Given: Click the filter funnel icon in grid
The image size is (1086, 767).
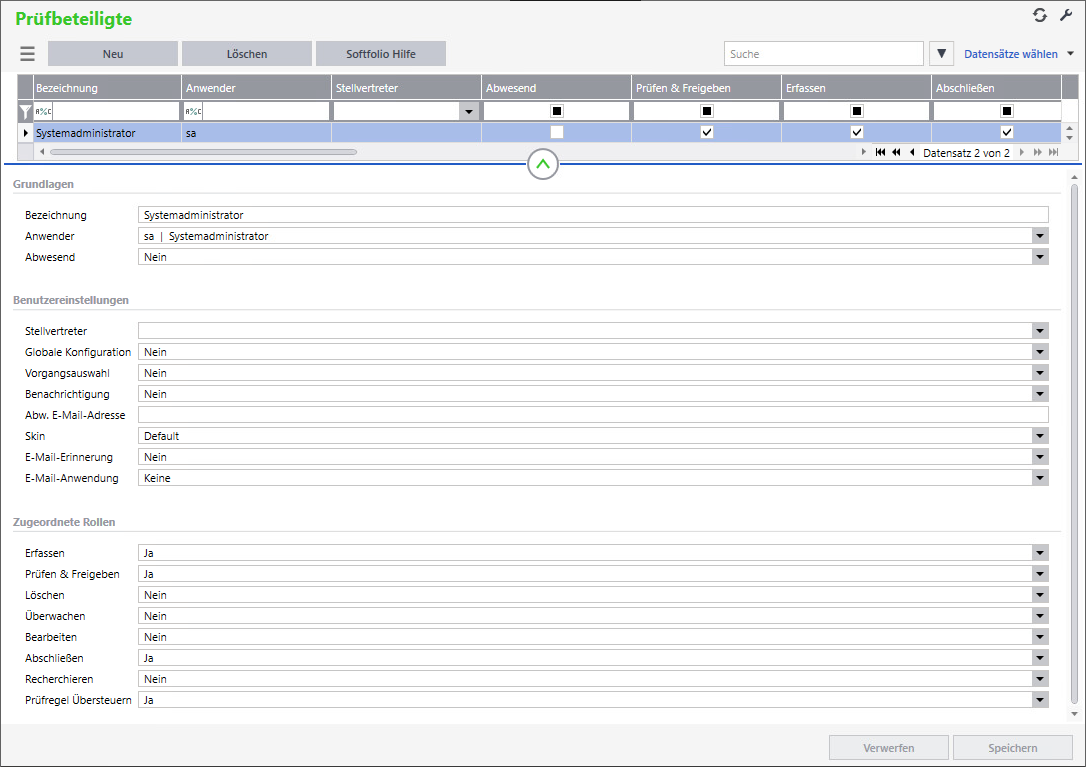Looking at the screenshot, I should (x=26, y=112).
